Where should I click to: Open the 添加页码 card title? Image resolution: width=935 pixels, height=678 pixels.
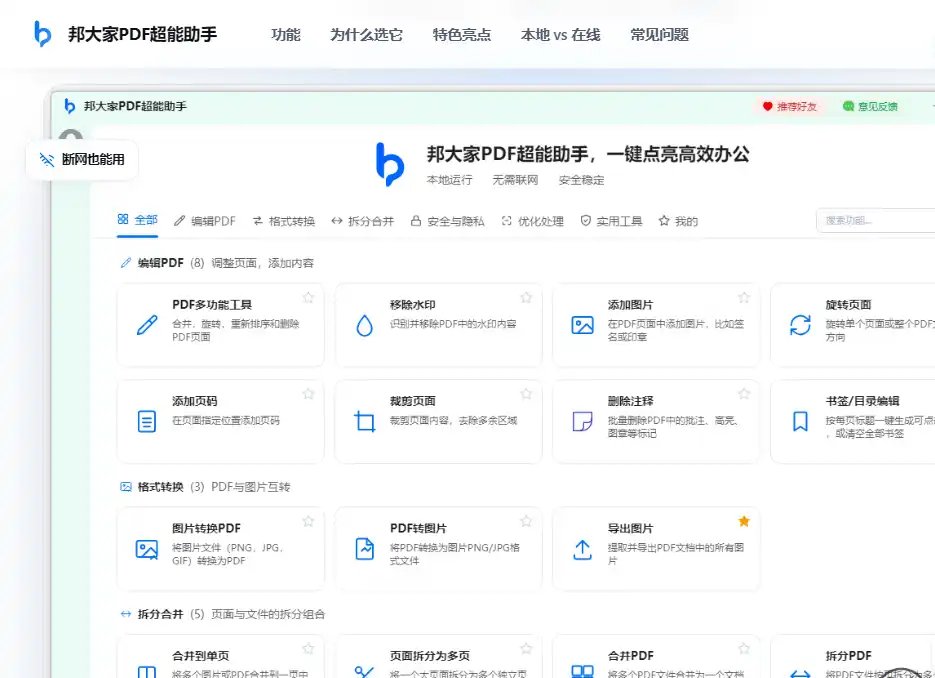194,401
